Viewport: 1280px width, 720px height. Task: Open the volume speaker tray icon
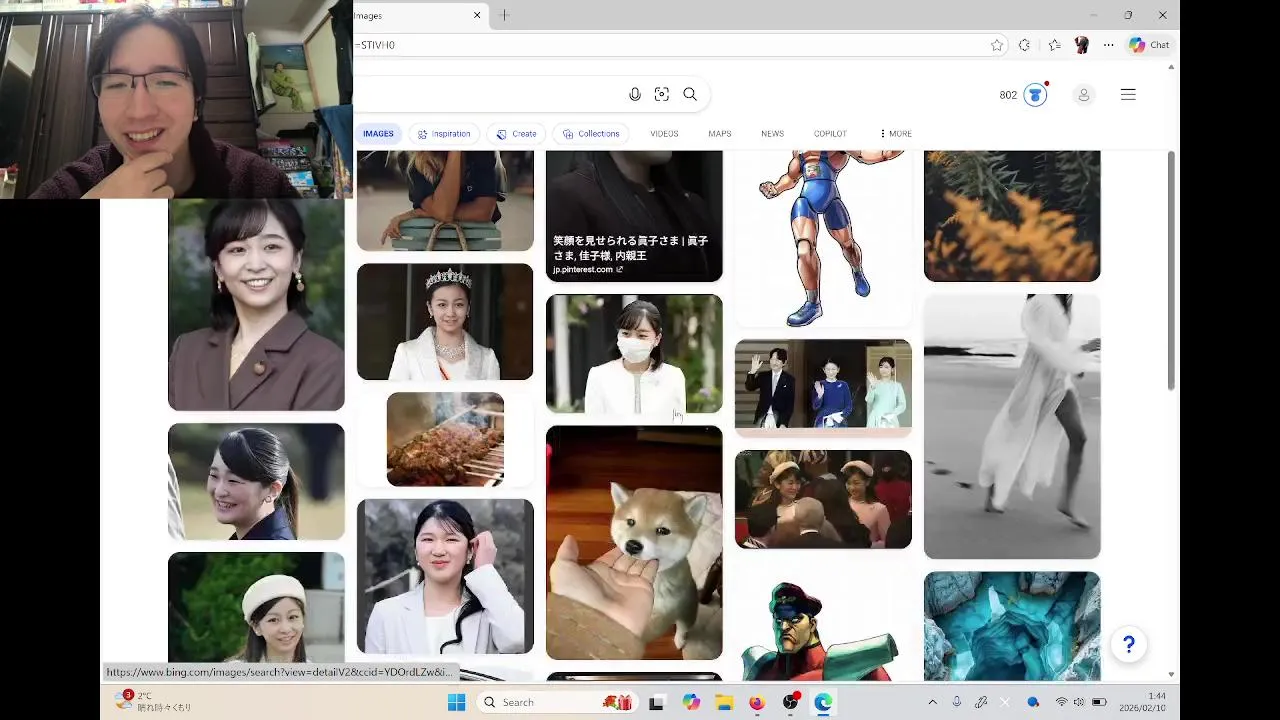1079,702
